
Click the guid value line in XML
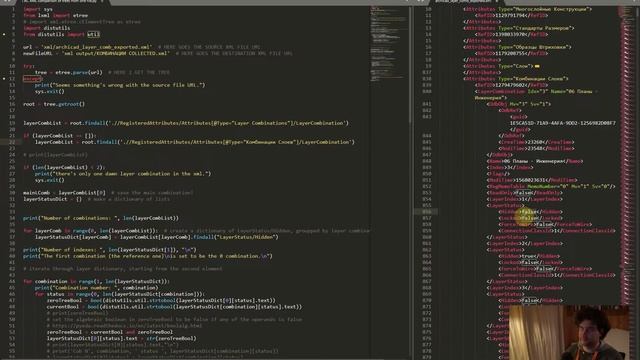tap(562, 123)
